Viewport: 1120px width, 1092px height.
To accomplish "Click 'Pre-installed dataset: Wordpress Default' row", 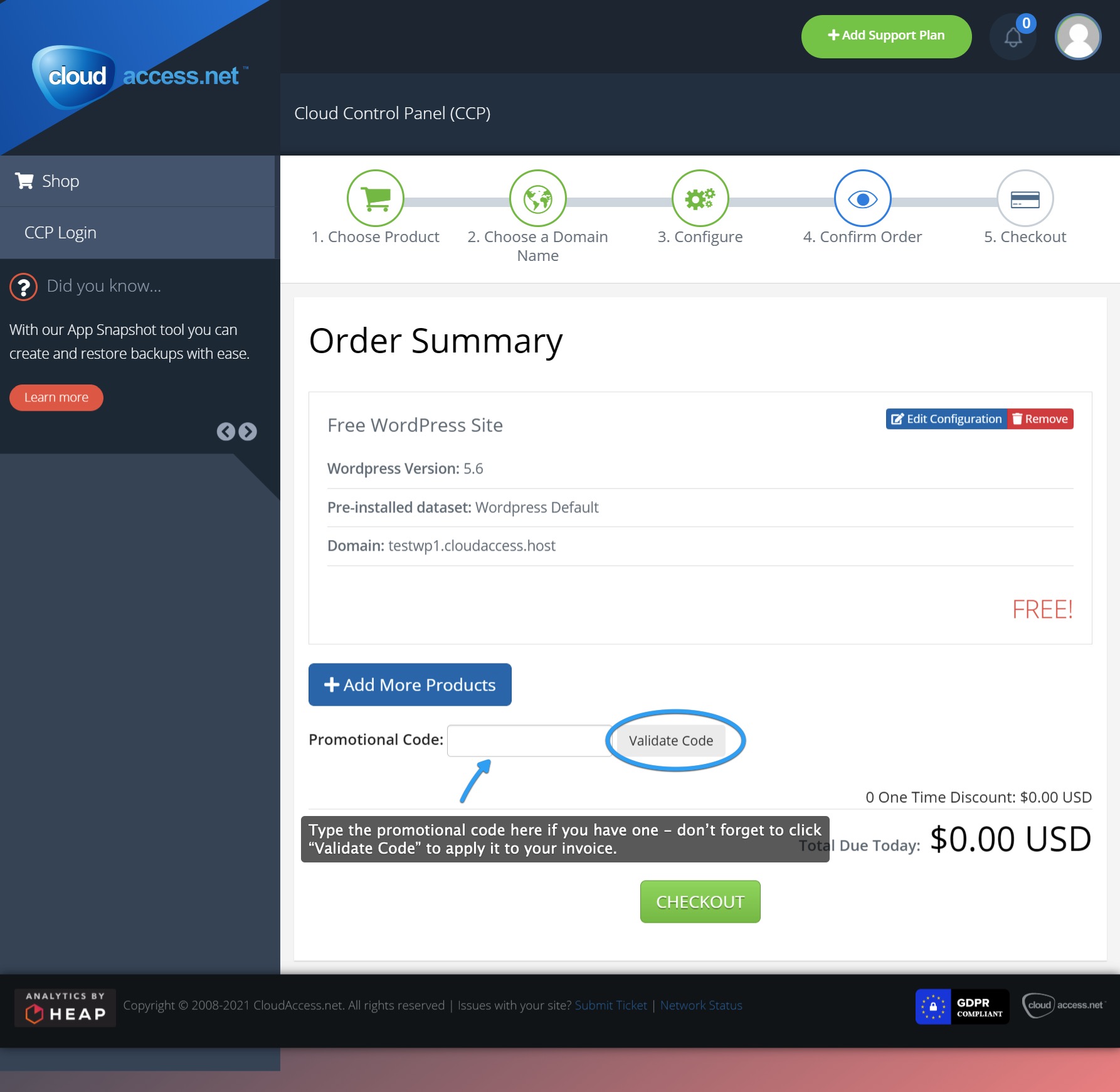I will pyautogui.click(x=700, y=507).
